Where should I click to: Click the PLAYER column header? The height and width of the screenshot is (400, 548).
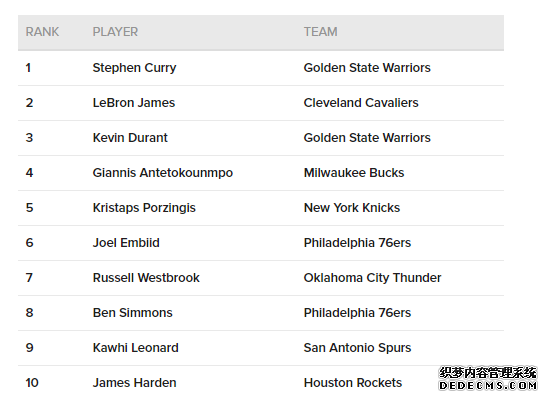(115, 32)
